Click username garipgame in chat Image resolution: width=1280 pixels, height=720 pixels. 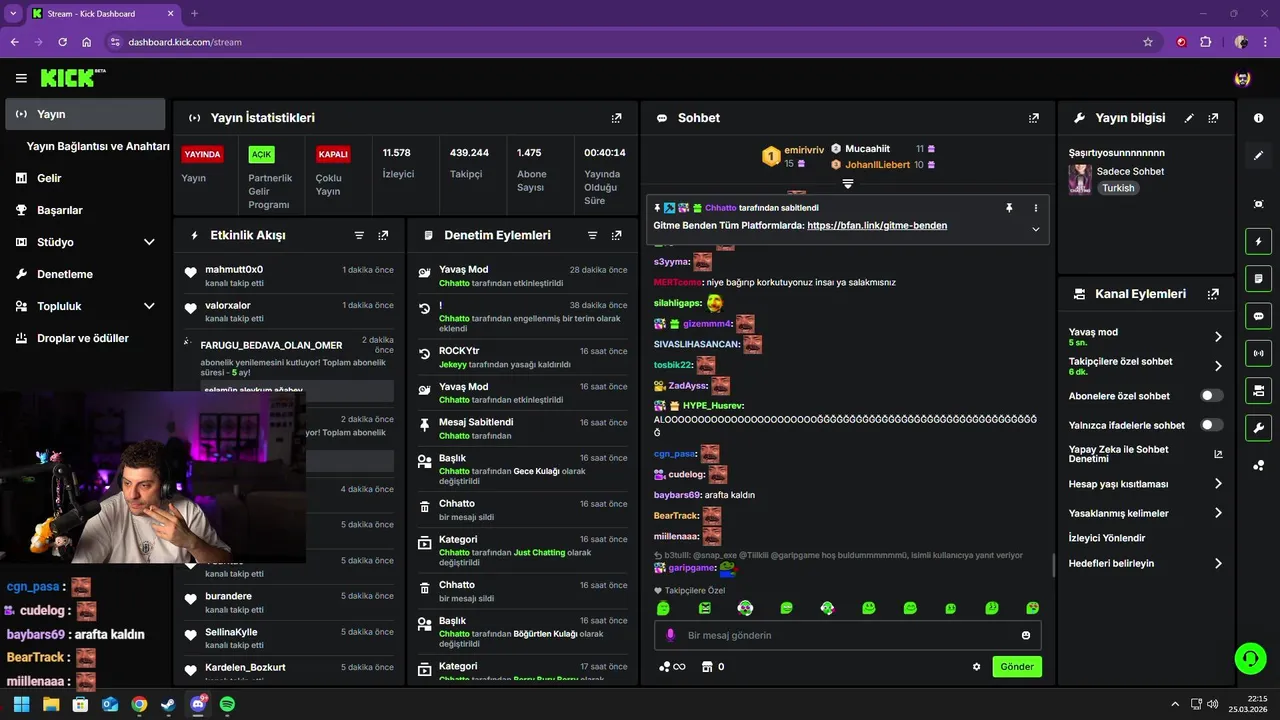(x=692, y=568)
